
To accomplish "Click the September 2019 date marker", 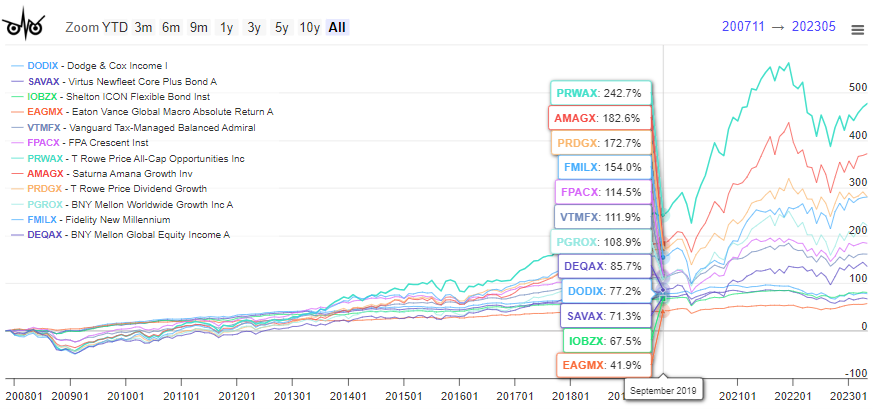I will (664, 388).
